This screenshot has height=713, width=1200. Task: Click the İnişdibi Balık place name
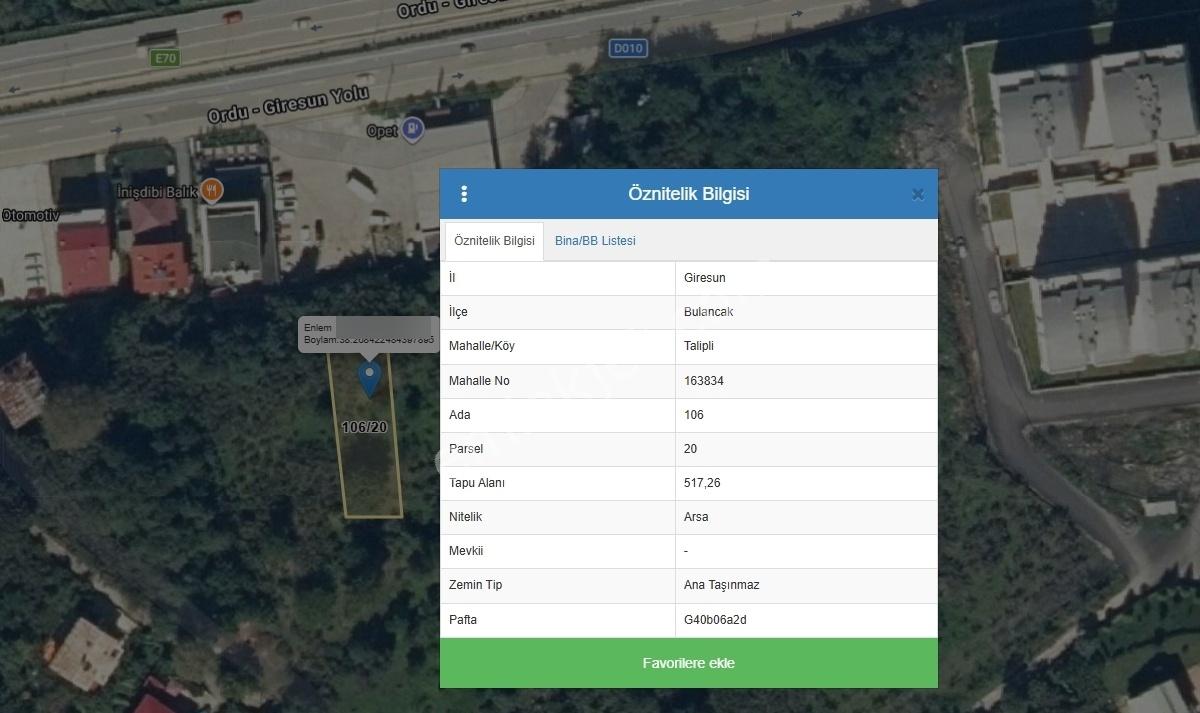click(x=156, y=191)
